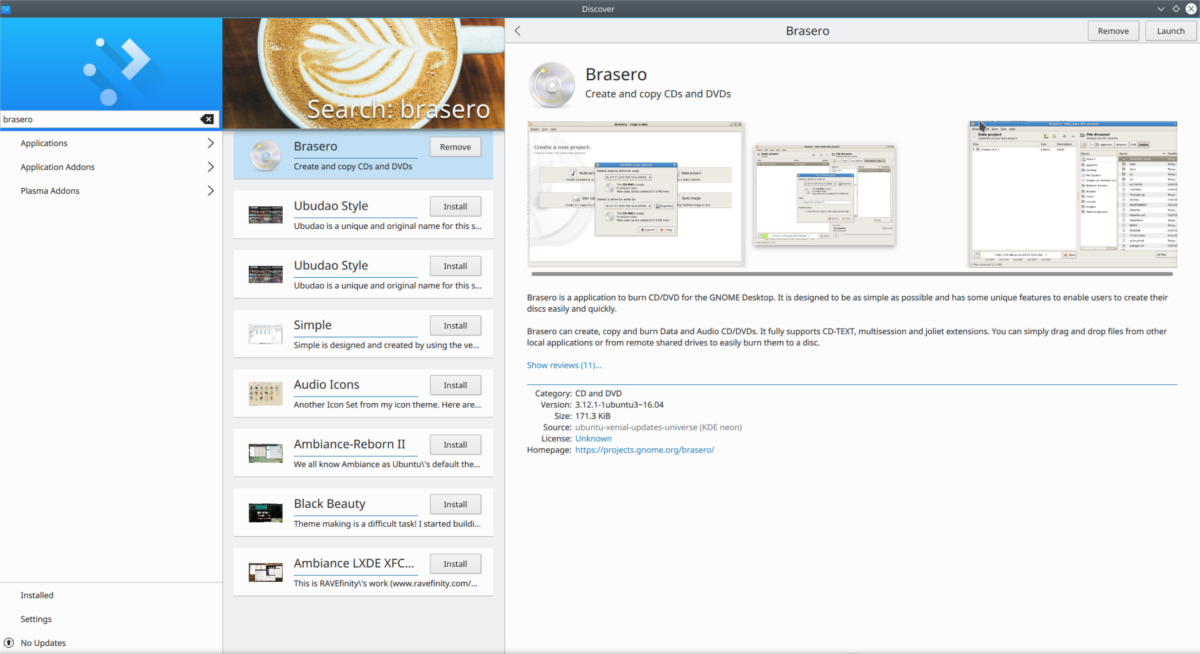Click Remove button in the details header

(1113, 31)
